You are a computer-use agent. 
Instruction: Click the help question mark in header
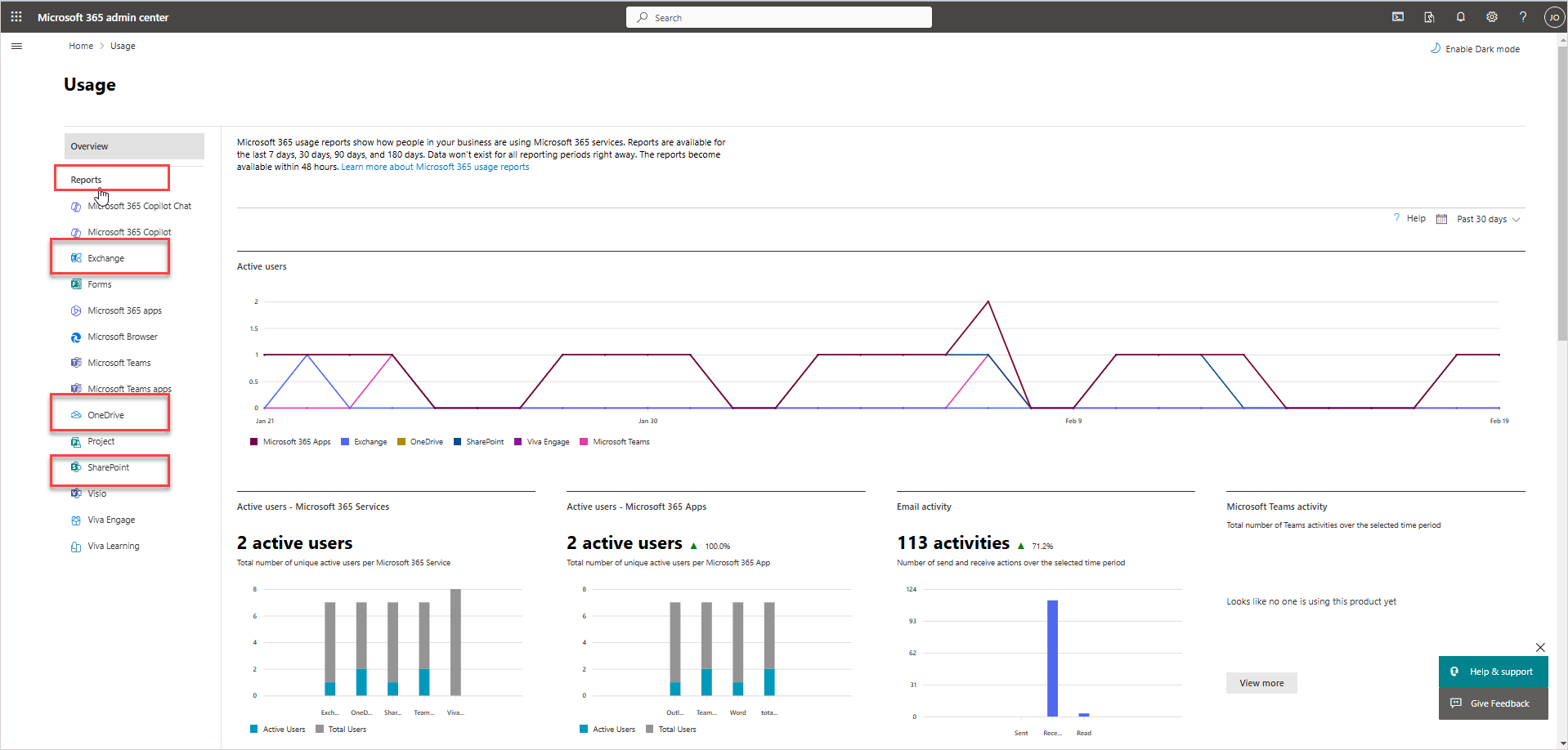[x=1522, y=17]
